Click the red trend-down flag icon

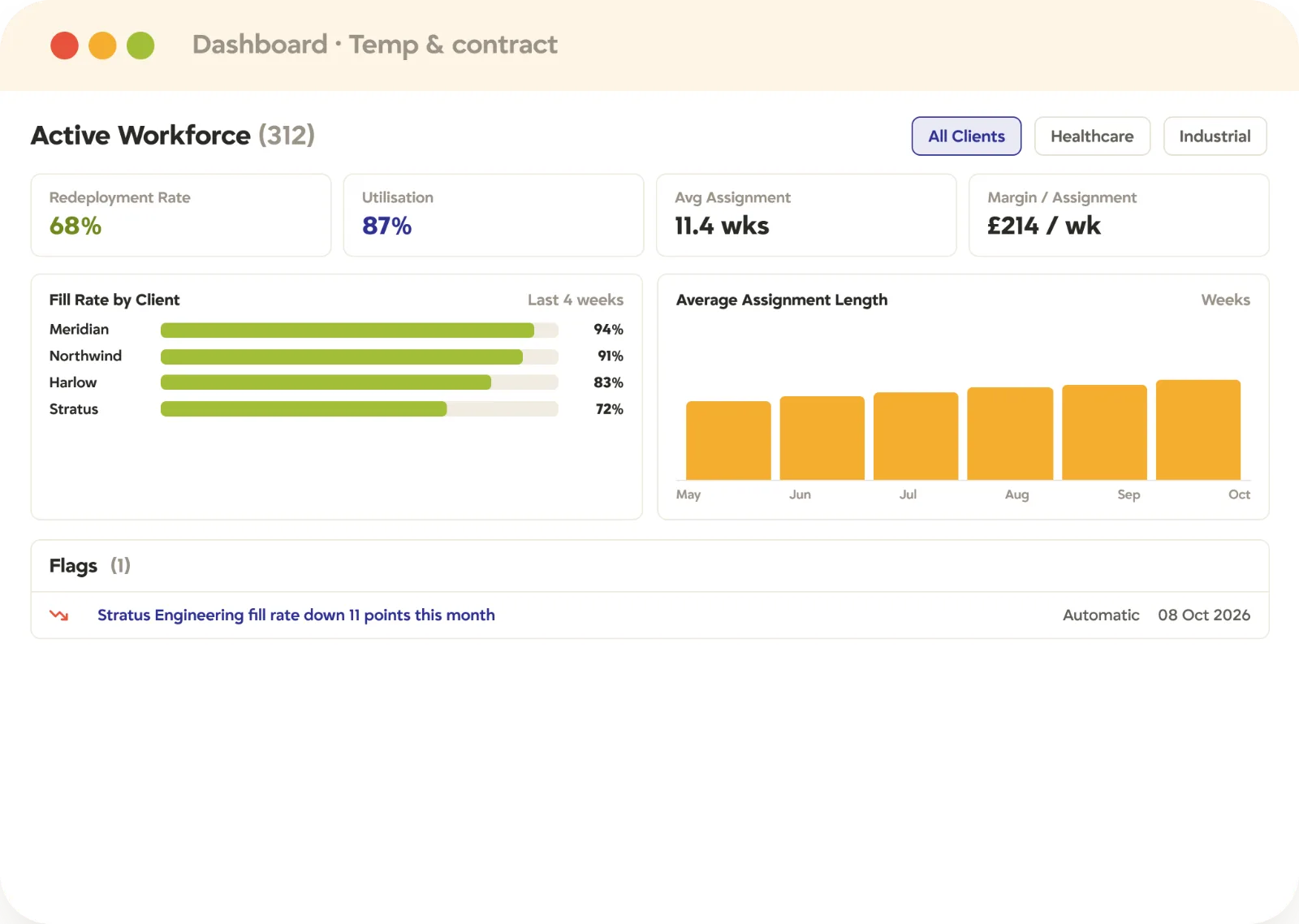tap(58, 615)
